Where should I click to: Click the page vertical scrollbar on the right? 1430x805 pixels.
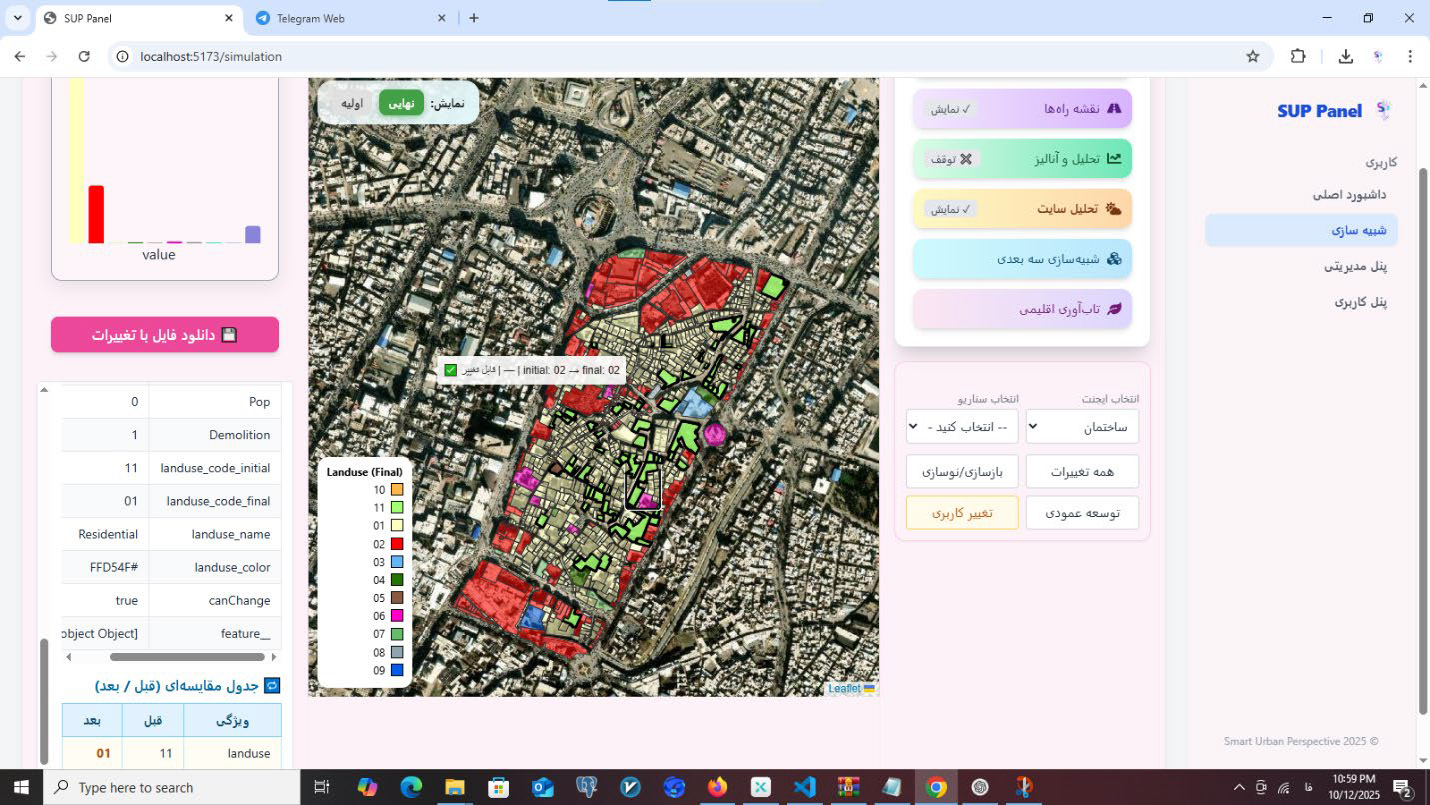pyautogui.click(x=1424, y=440)
